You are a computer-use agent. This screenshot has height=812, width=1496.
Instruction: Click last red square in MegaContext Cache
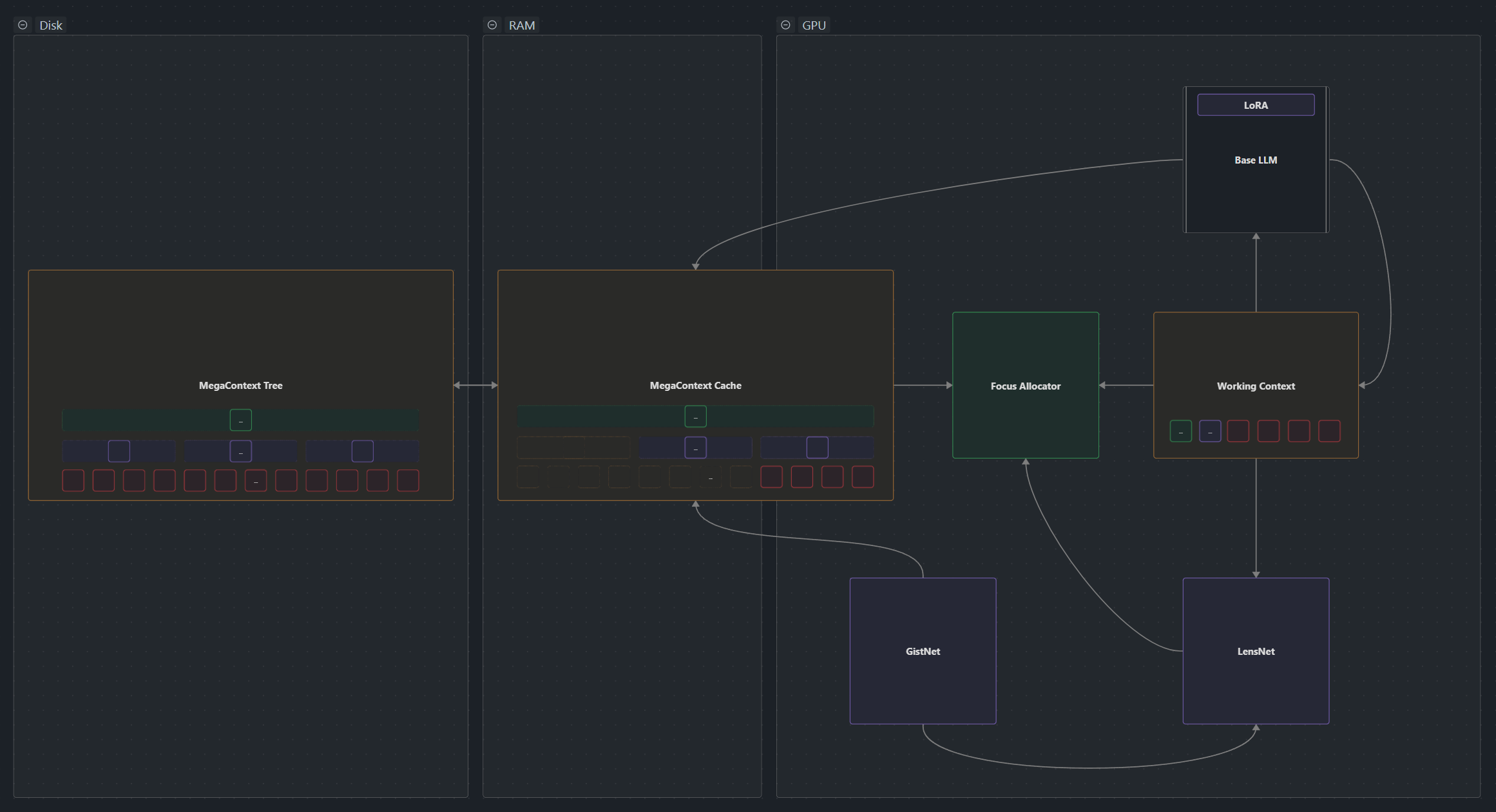coord(863,477)
